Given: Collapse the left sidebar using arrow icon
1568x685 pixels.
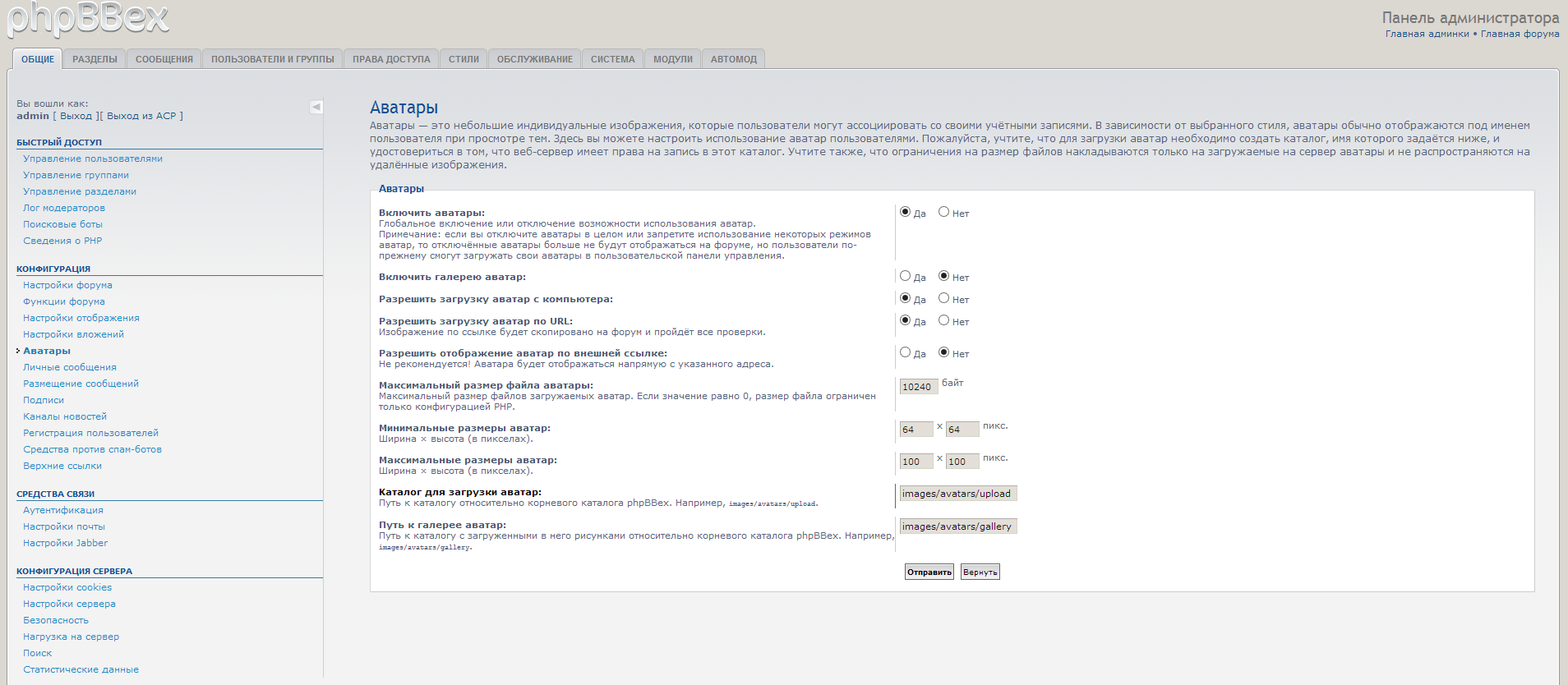Looking at the screenshot, I should (316, 107).
